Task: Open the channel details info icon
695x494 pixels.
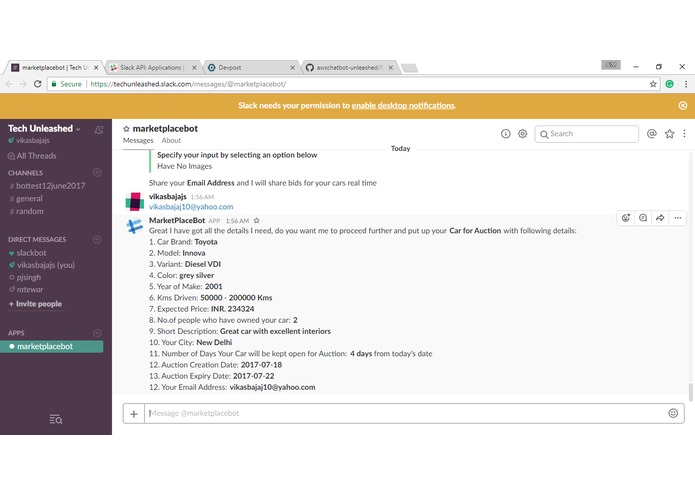Action: [x=505, y=134]
